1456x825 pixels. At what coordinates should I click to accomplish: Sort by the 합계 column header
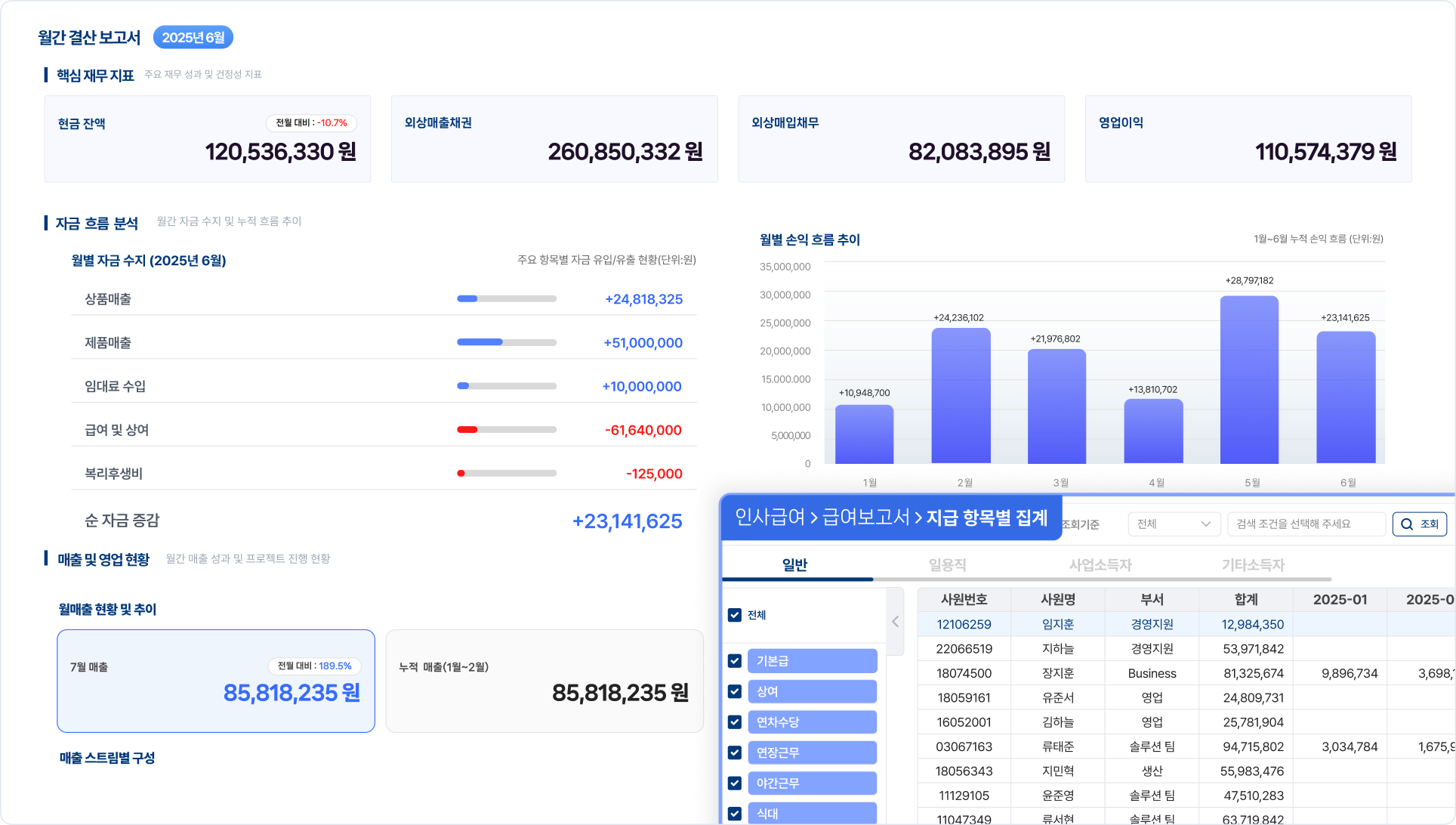pyautogui.click(x=1246, y=600)
